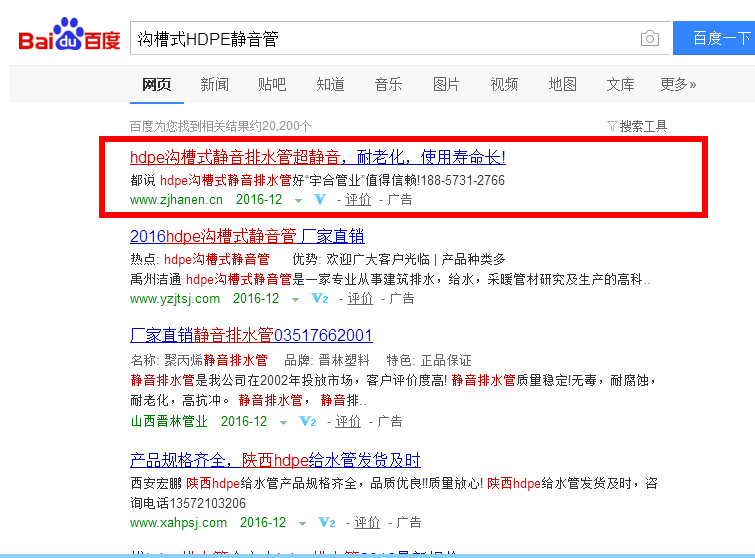Click the 山西晋林管业 source text
This screenshot has width=755, height=558.
(x=169, y=421)
